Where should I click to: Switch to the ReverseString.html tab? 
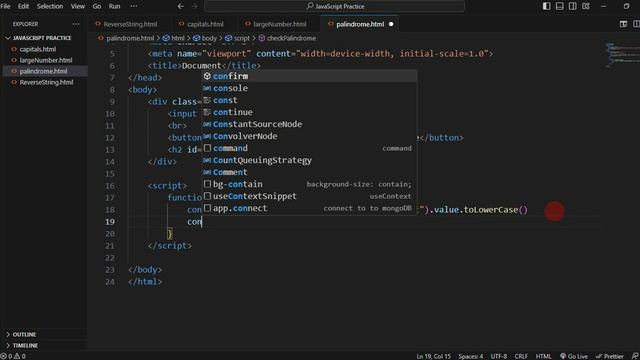pyautogui.click(x=130, y=24)
